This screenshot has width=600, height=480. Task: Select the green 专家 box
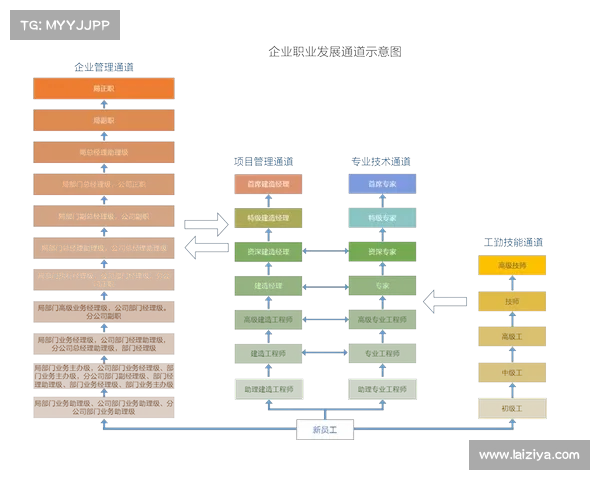point(382,286)
